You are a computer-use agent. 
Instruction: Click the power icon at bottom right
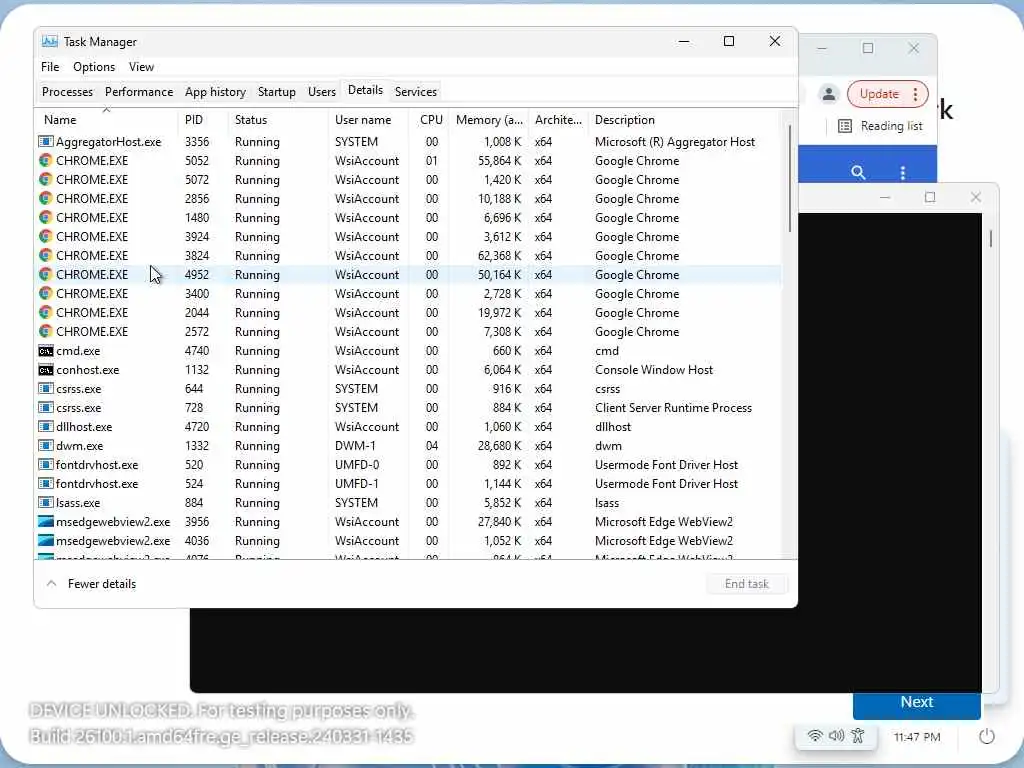pos(987,737)
